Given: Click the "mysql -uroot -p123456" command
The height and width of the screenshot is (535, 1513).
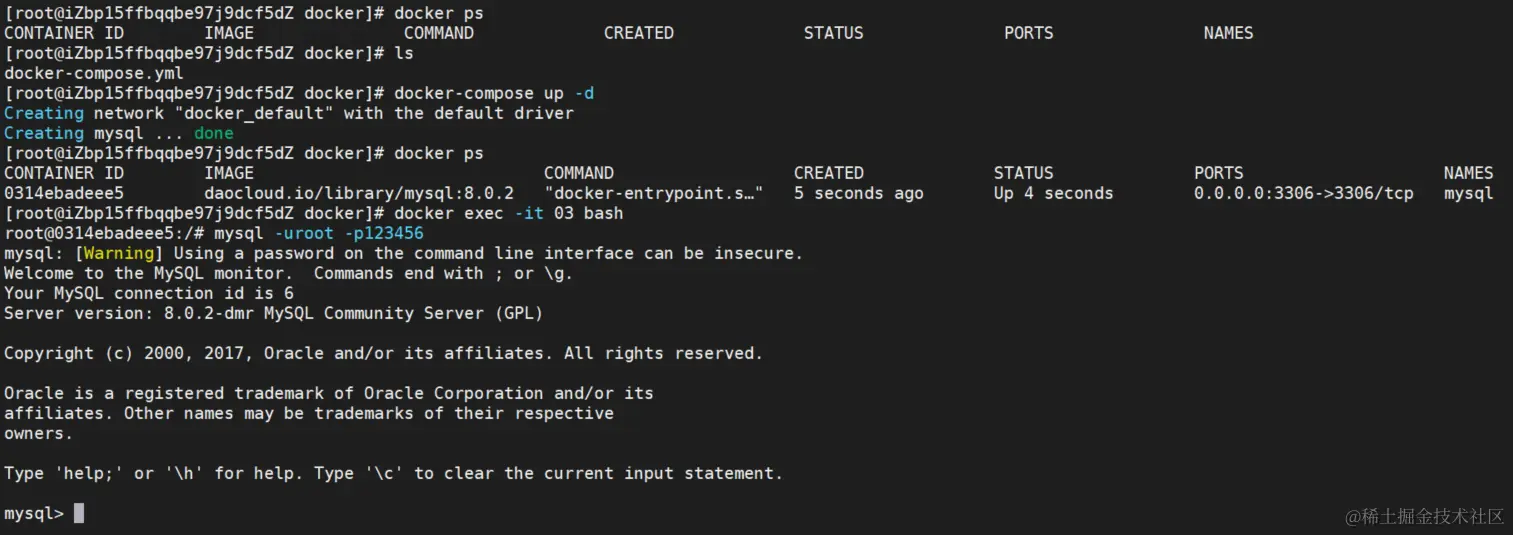Looking at the screenshot, I should (x=319, y=233).
